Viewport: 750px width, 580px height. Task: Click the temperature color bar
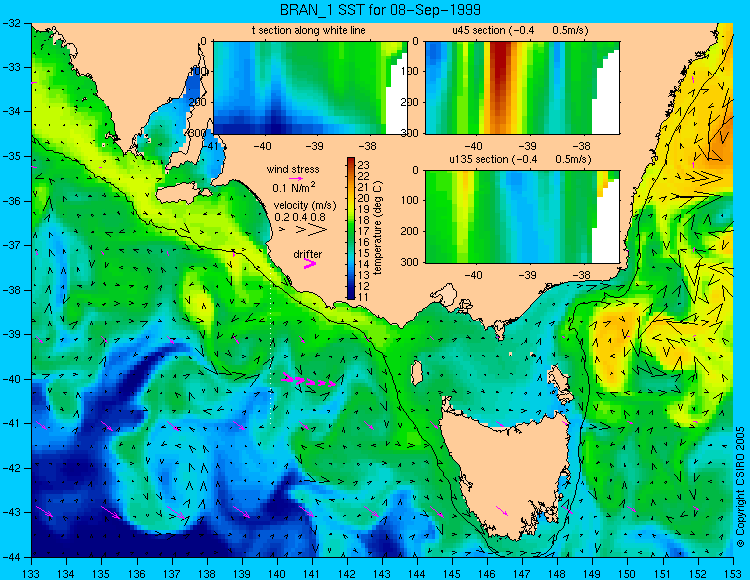(x=351, y=228)
